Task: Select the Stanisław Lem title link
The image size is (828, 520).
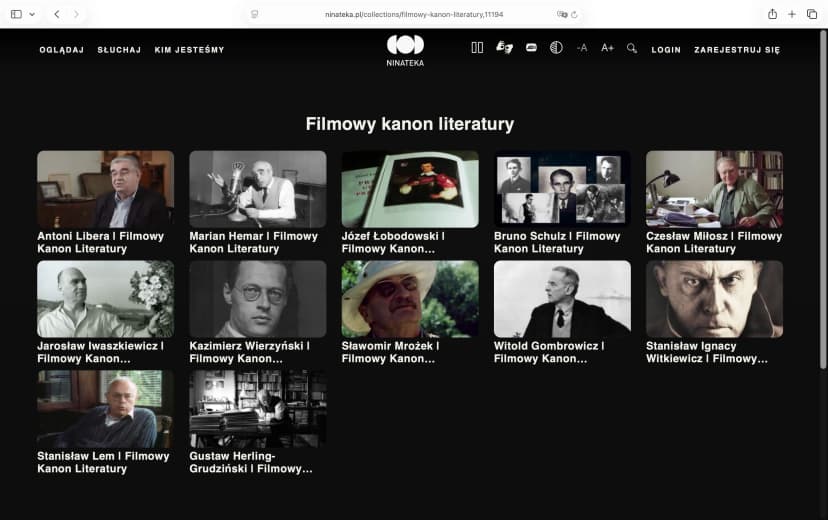Action: tap(103, 462)
